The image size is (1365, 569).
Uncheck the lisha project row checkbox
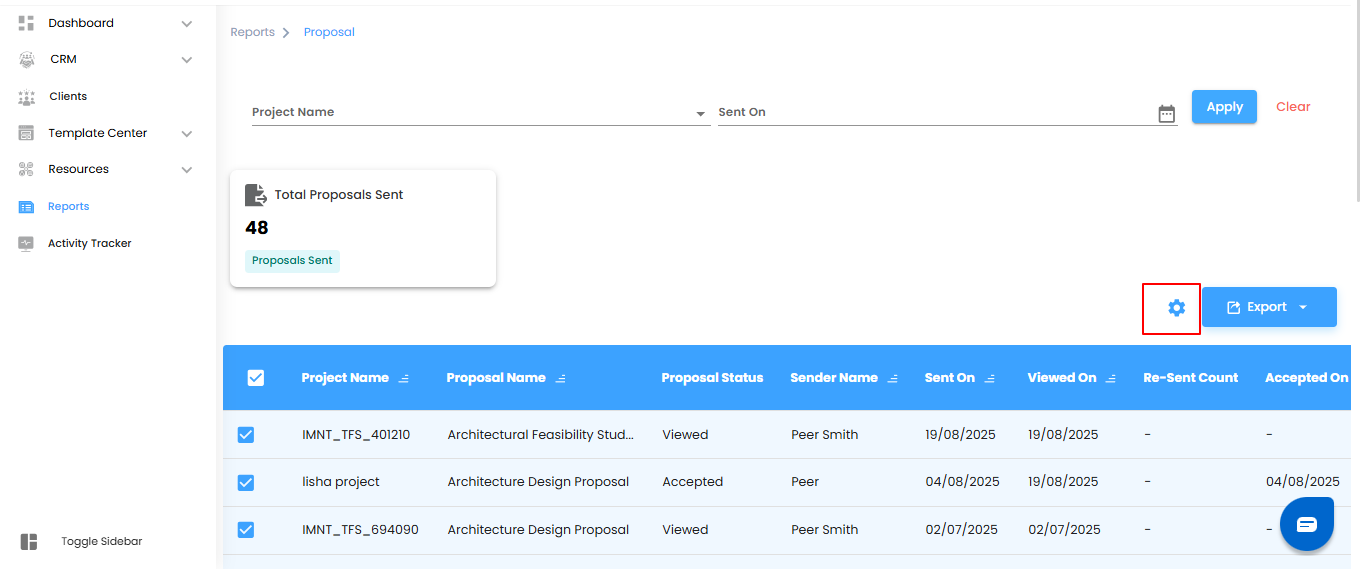point(246,482)
